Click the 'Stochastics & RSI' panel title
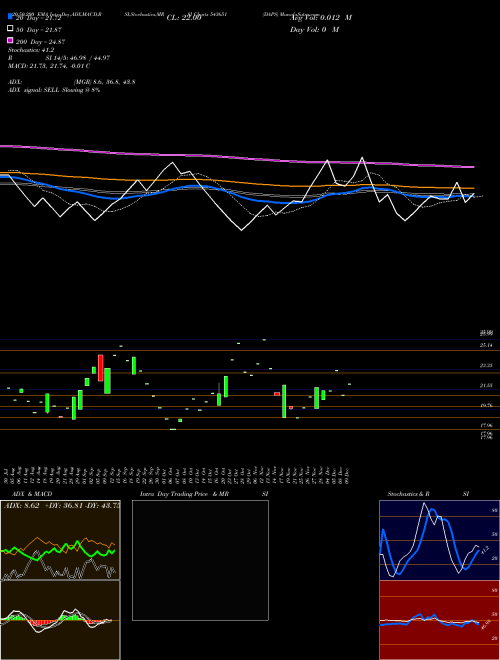 [x=428, y=494]
